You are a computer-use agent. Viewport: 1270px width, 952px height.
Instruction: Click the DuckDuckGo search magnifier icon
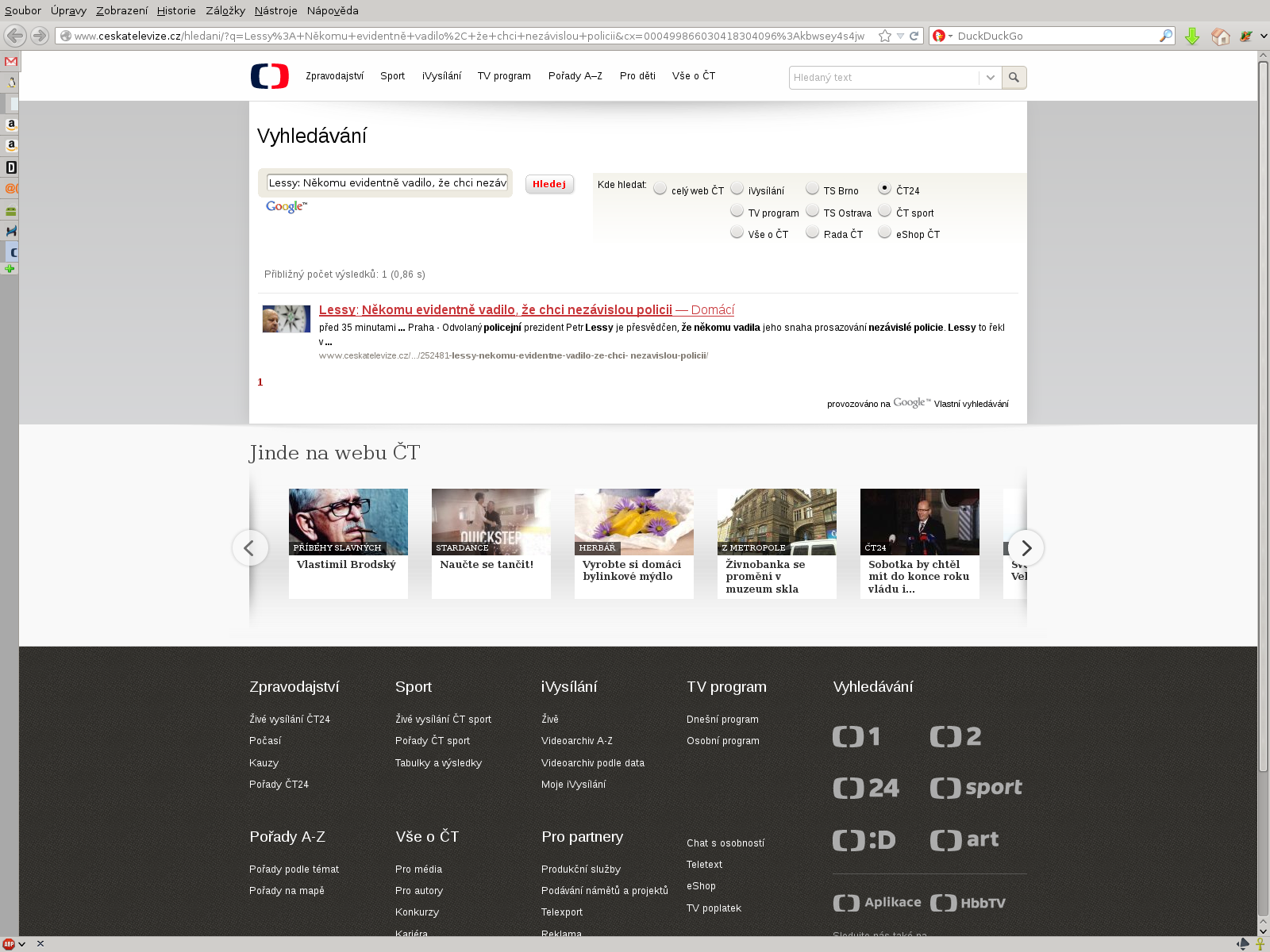point(1165,36)
